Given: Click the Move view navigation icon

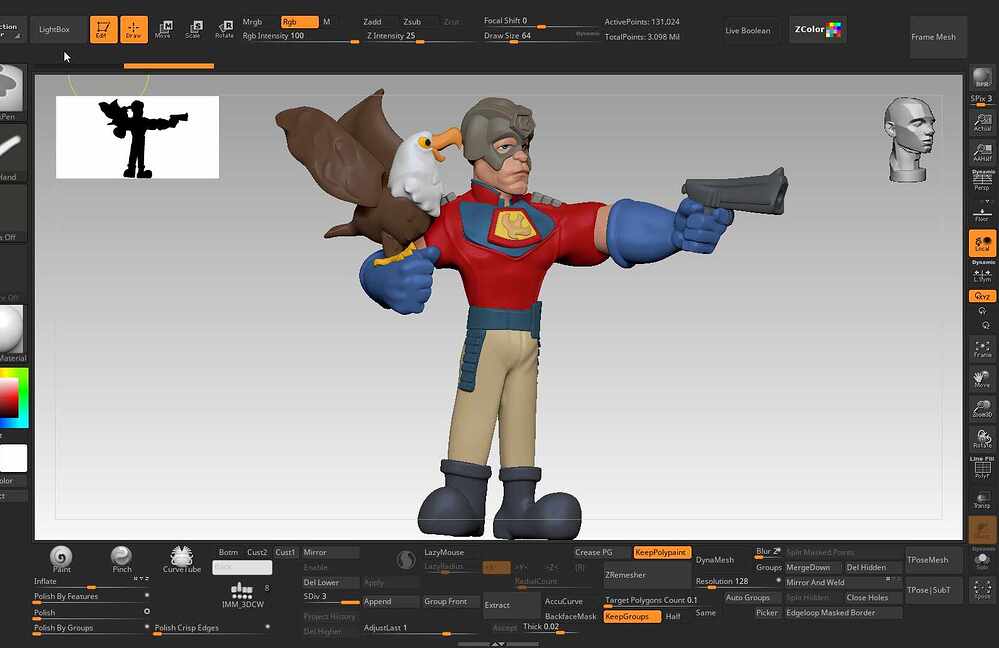Looking at the screenshot, I should coord(982,378).
